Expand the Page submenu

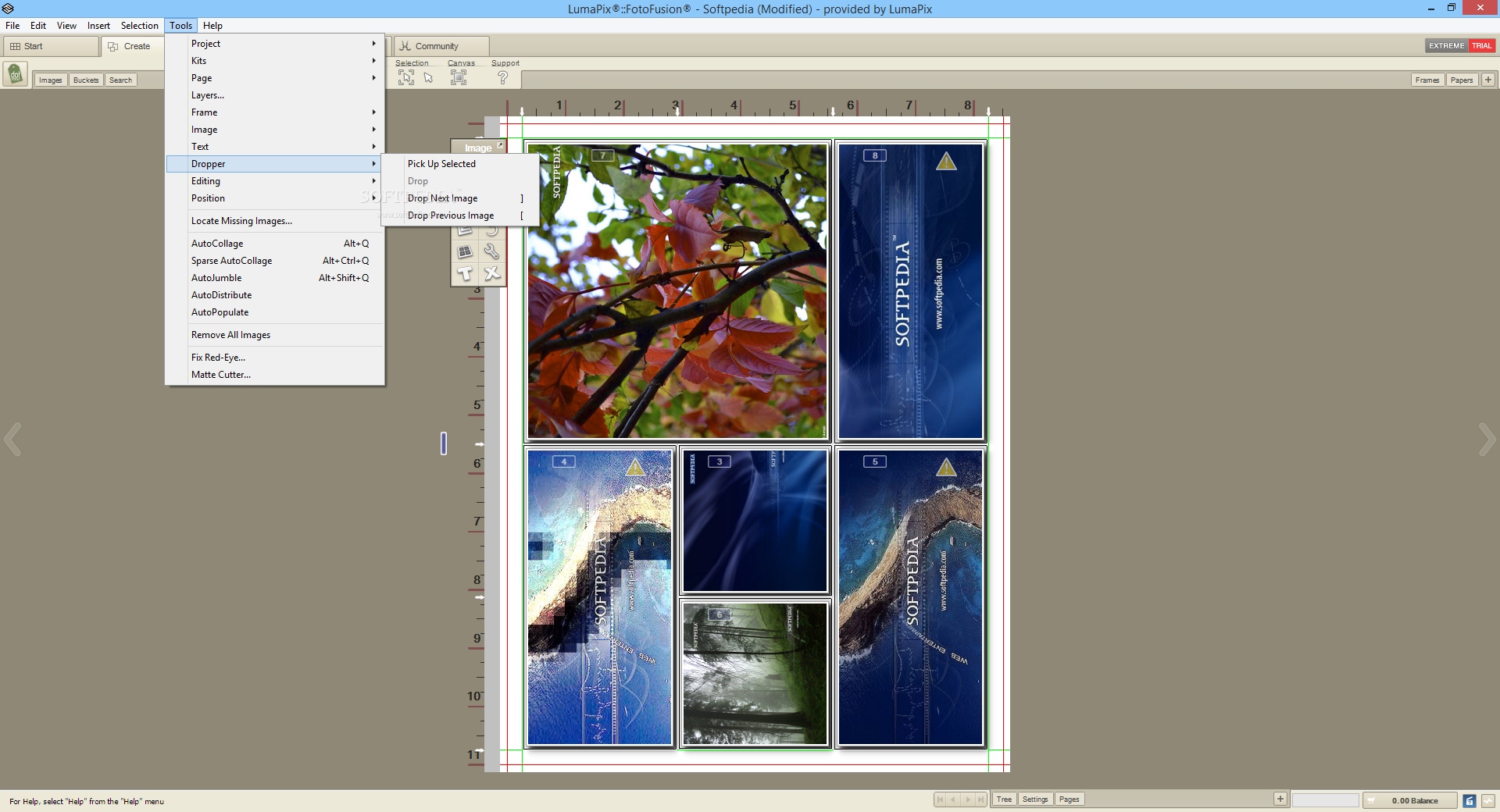pos(275,78)
